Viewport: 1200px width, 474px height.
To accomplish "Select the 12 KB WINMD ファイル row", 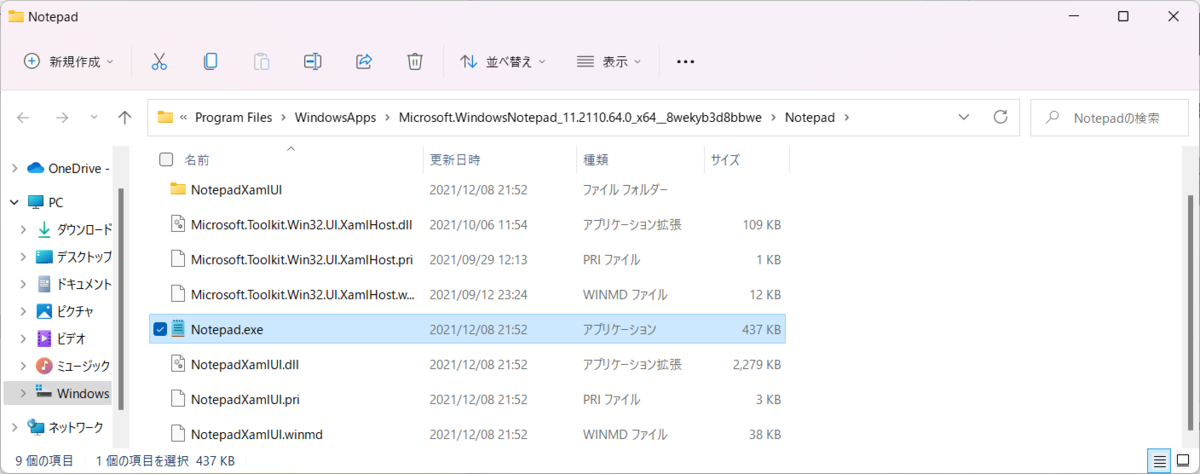I will coord(467,294).
